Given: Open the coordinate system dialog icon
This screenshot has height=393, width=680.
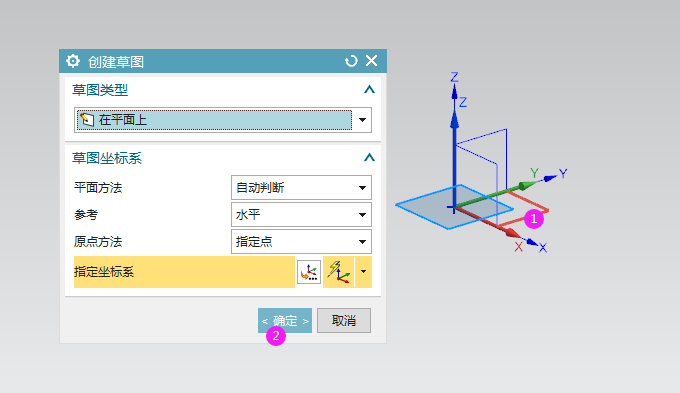Looking at the screenshot, I should [x=309, y=272].
